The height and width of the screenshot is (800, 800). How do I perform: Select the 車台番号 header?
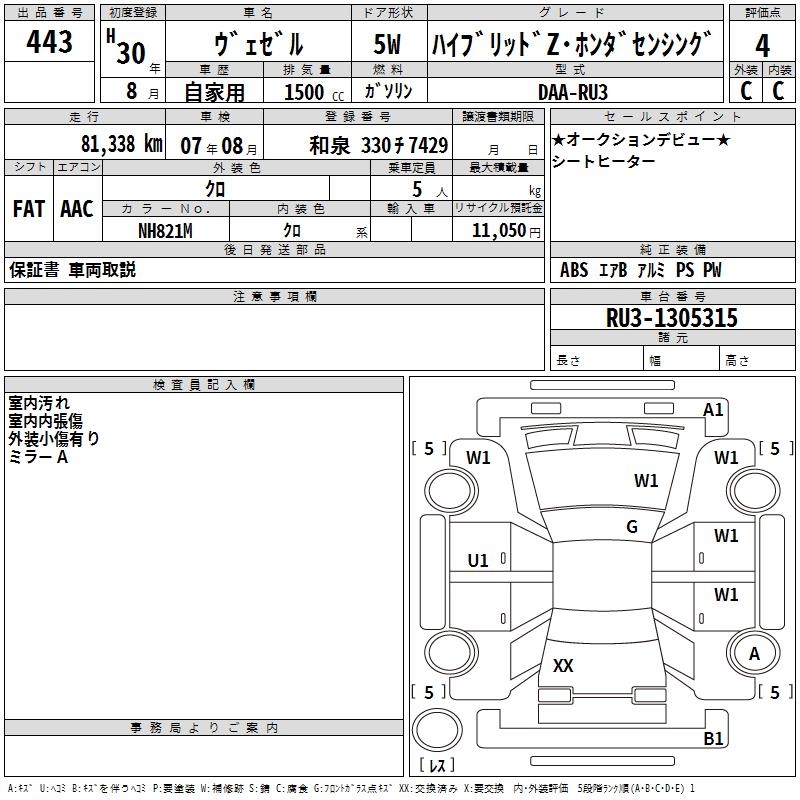click(672, 296)
